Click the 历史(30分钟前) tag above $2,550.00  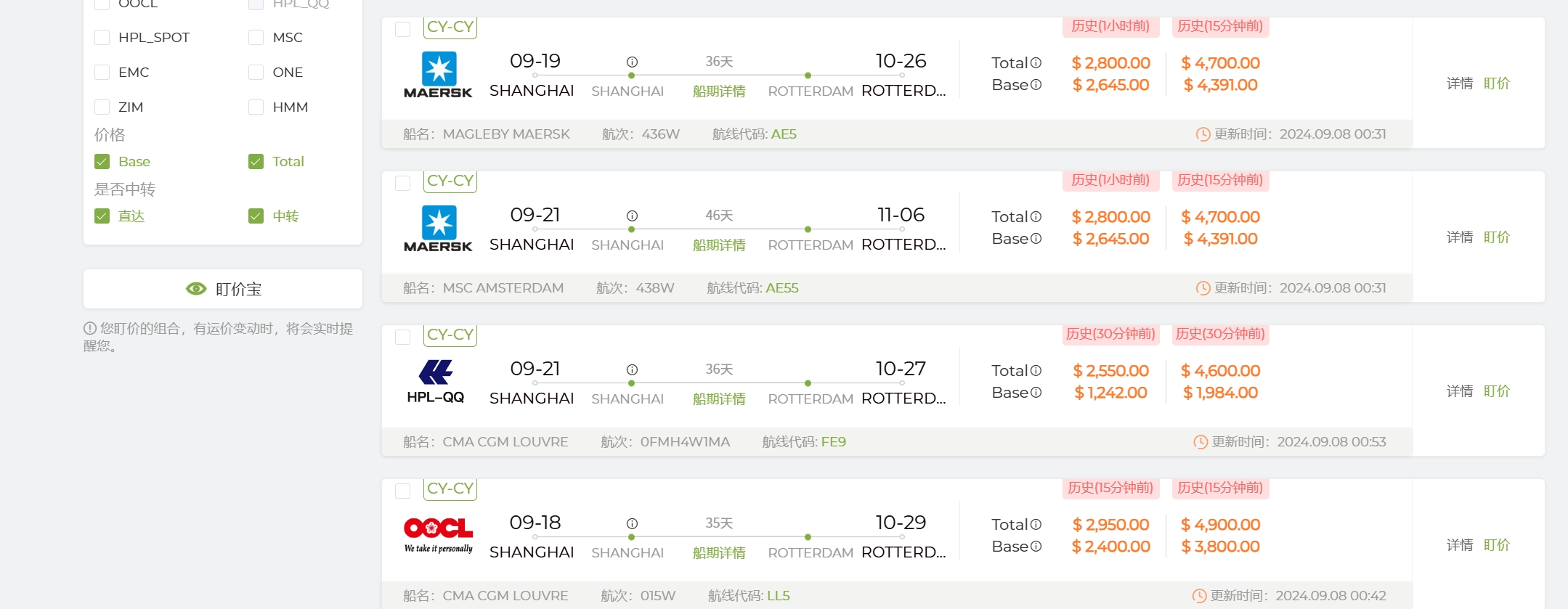1110,334
